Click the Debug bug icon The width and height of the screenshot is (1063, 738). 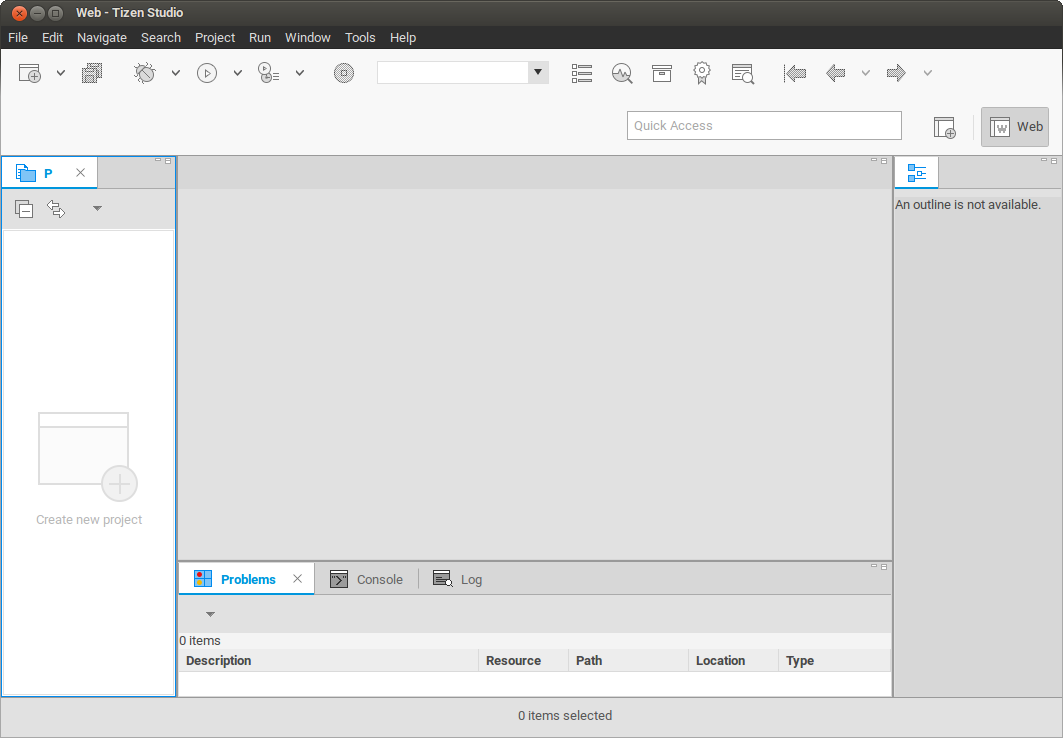tap(145, 73)
